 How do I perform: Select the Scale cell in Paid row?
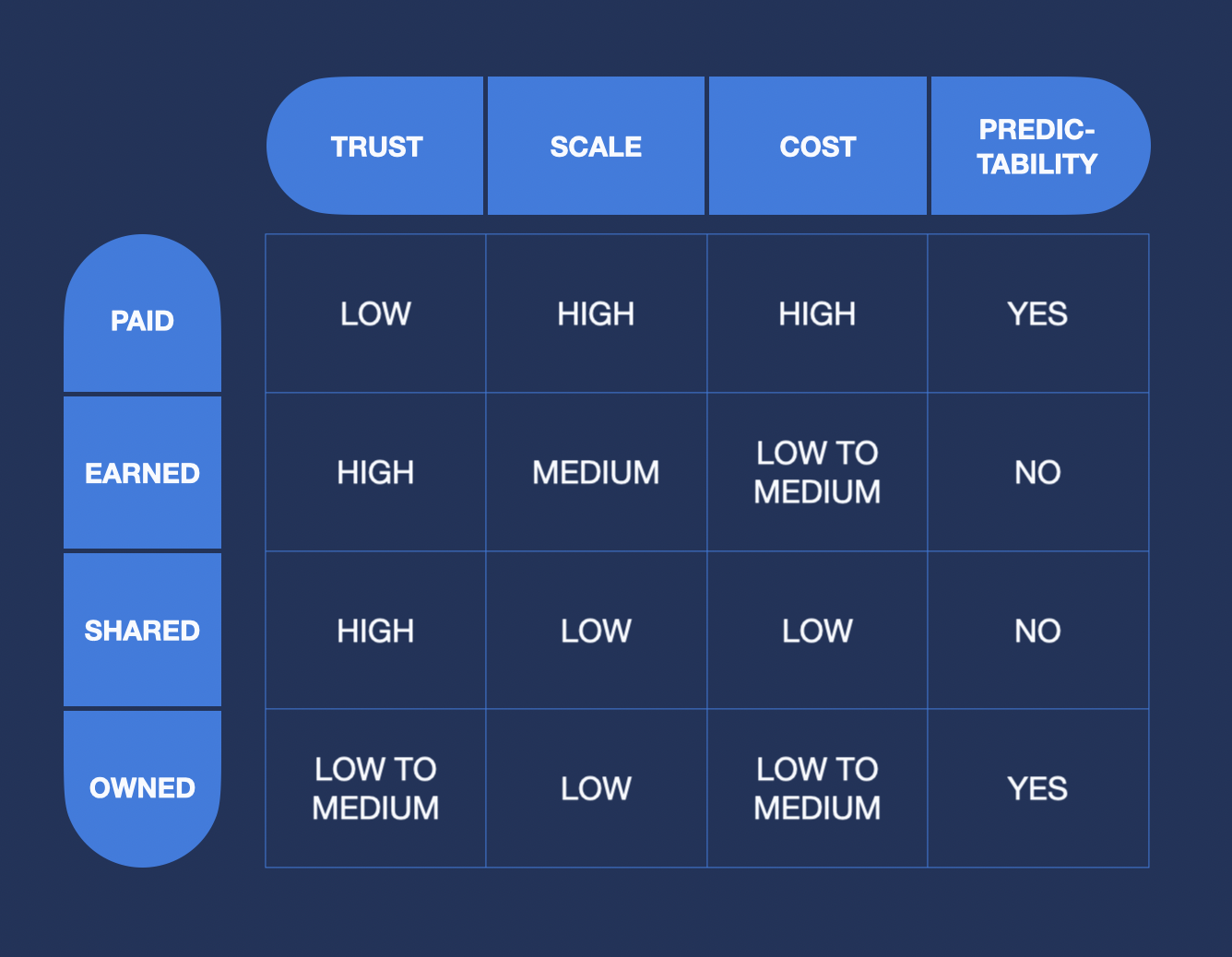596,313
